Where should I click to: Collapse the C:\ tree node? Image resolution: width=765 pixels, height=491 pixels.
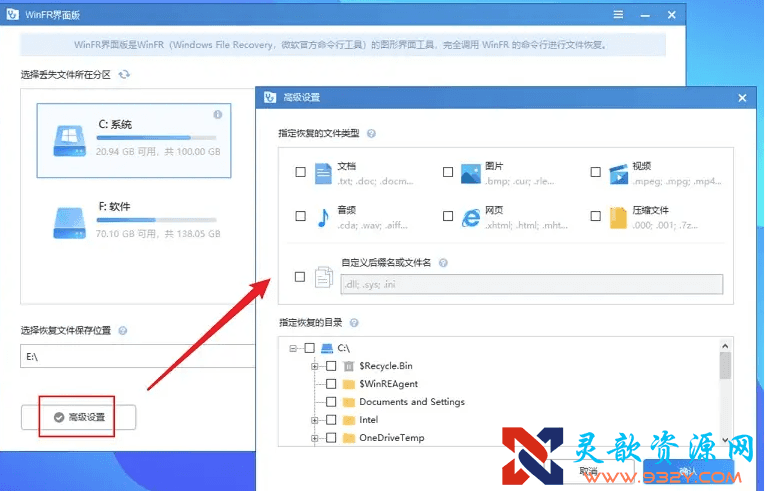click(x=293, y=348)
